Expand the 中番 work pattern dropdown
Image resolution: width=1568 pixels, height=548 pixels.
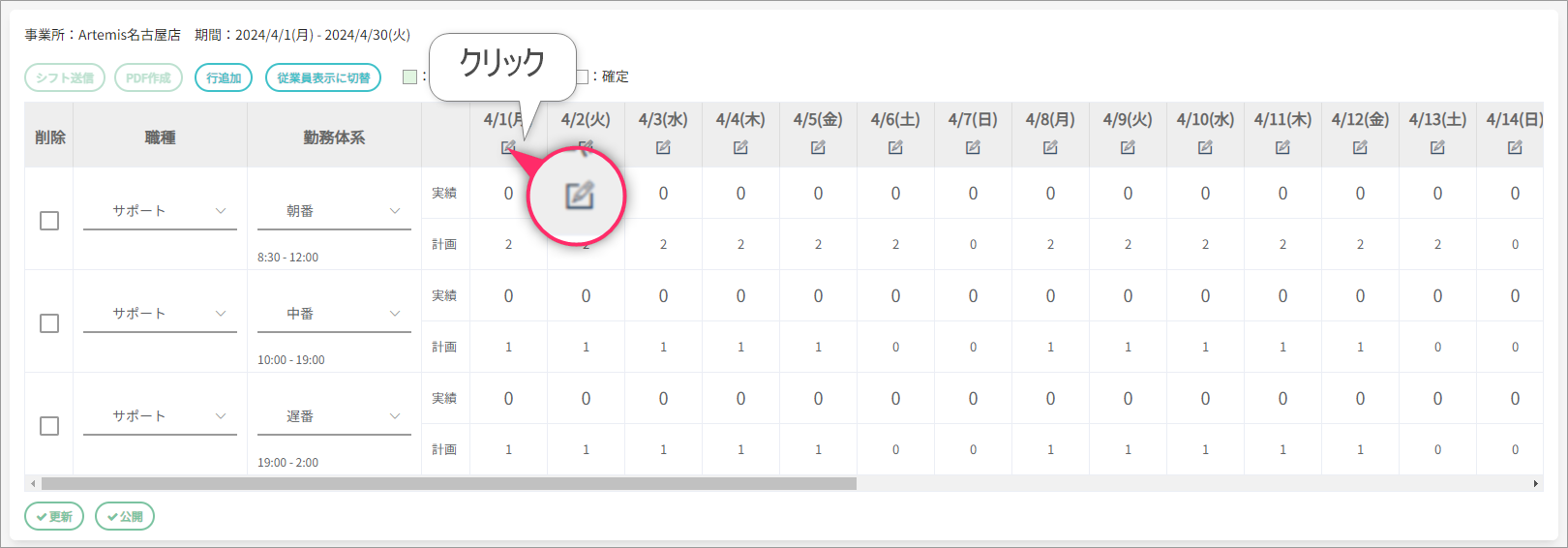click(x=334, y=314)
